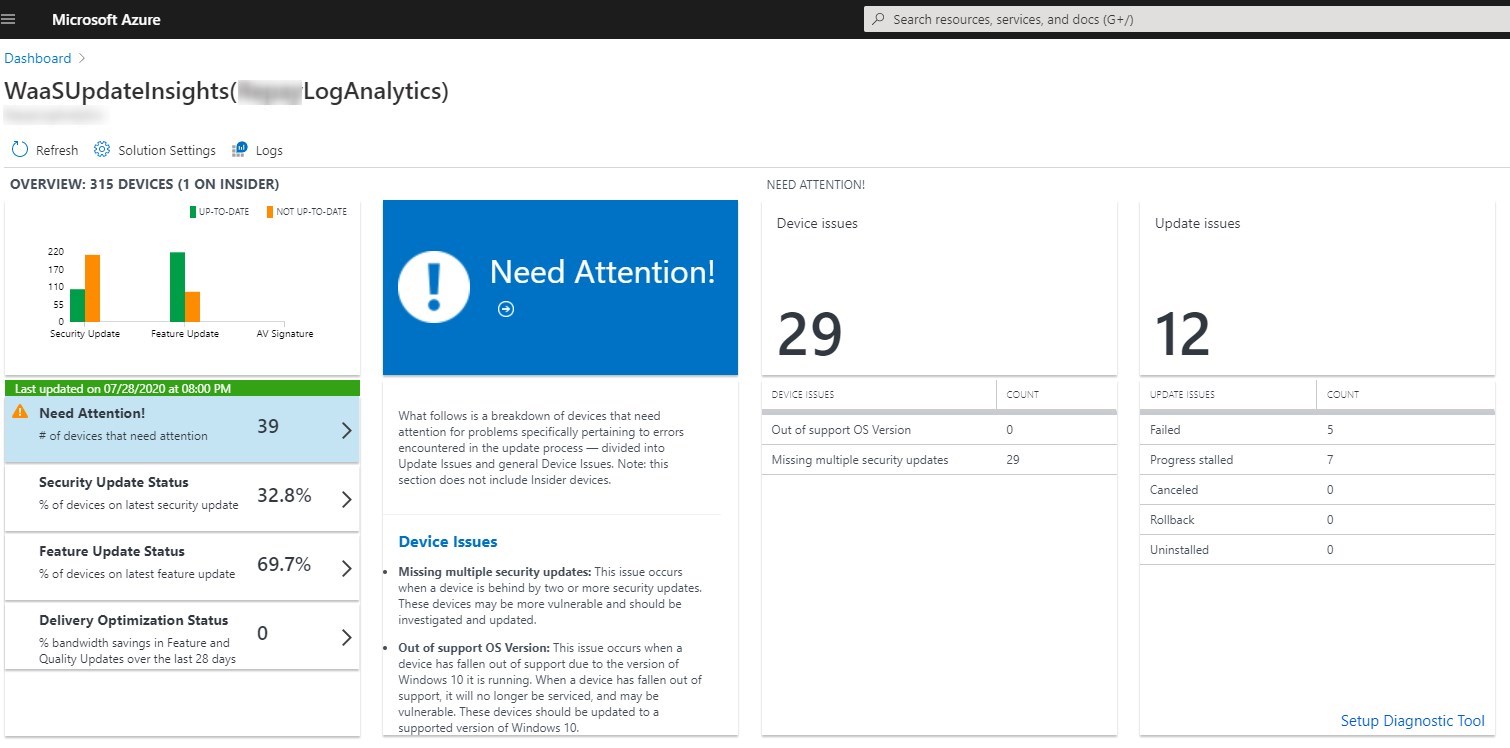Open Solution Settings gear icon
Image resolution: width=1510 pixels, height=748 pixels.
[102, 150]
